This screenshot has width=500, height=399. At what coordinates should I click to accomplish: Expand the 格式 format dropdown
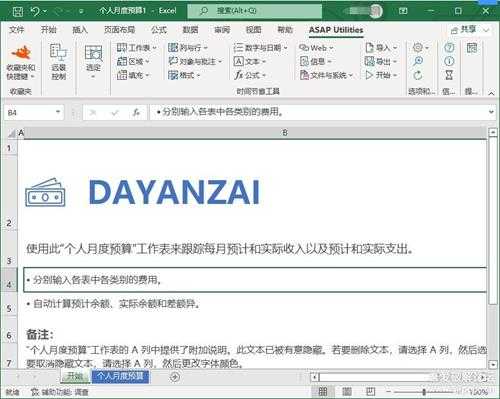184,75
